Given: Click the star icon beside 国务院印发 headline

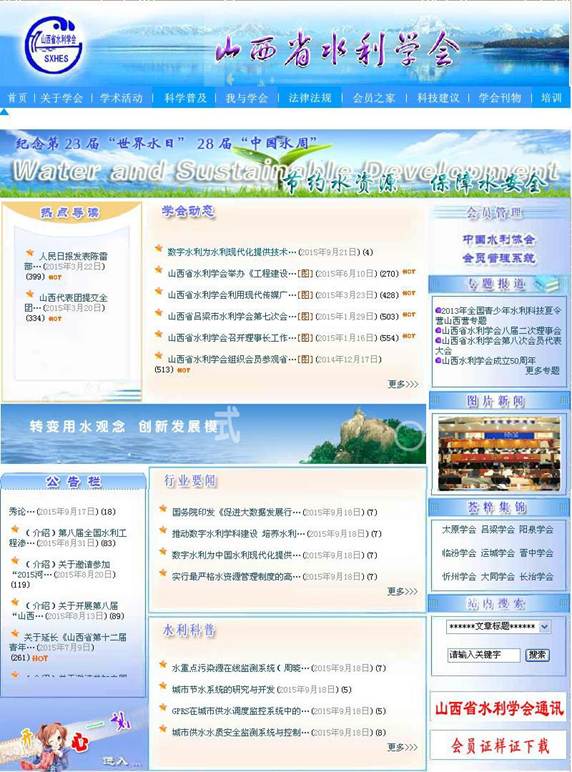Looking at the screenshot, I should tap(163, 509).
